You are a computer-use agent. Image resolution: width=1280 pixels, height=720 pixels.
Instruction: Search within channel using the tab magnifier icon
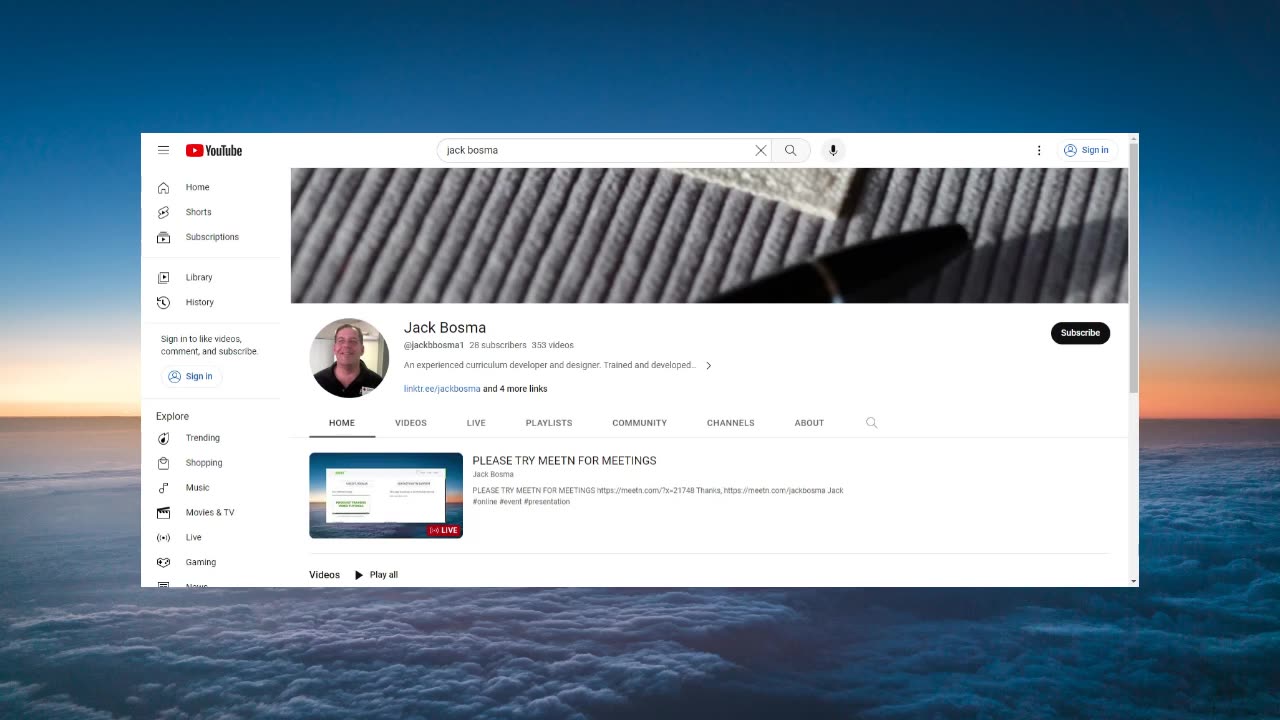pos(871,423)
